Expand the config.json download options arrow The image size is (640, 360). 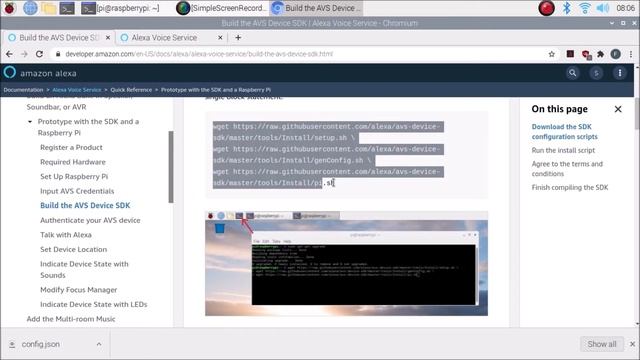tap(99, 344)
